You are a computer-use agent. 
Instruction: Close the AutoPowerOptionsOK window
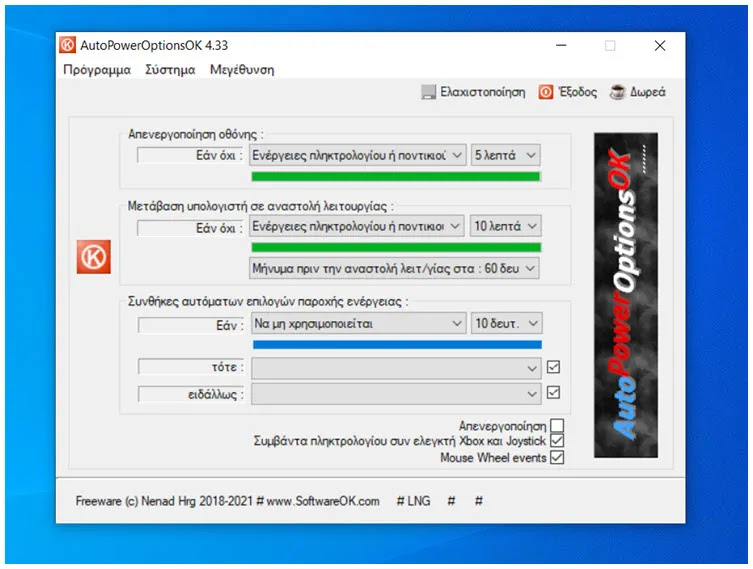660,46
